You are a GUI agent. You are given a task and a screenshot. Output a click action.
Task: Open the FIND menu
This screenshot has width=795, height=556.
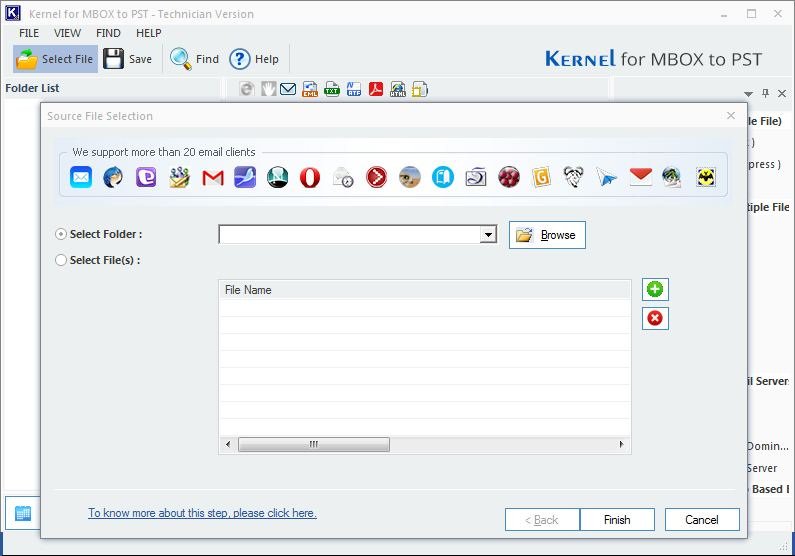(x=108, y=33)
